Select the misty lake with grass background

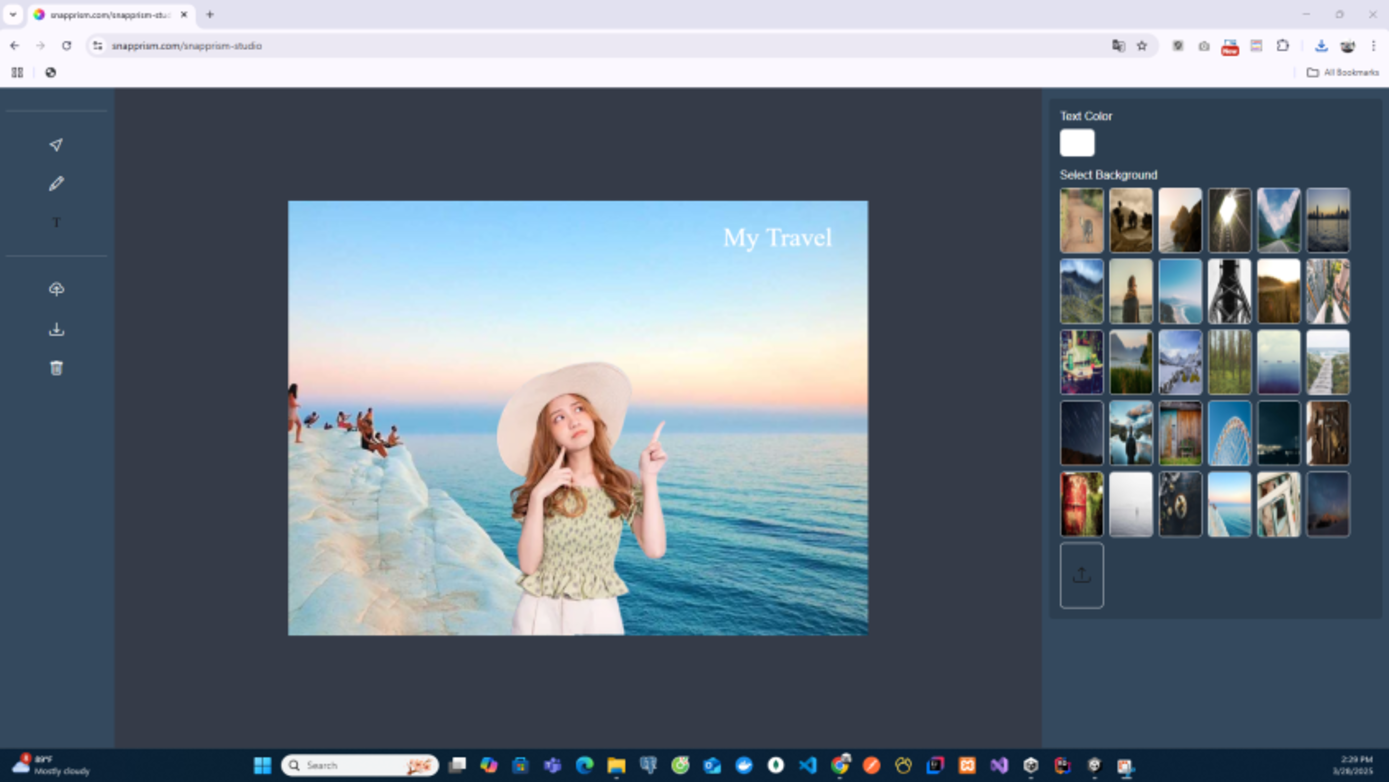coord(1131,362)
